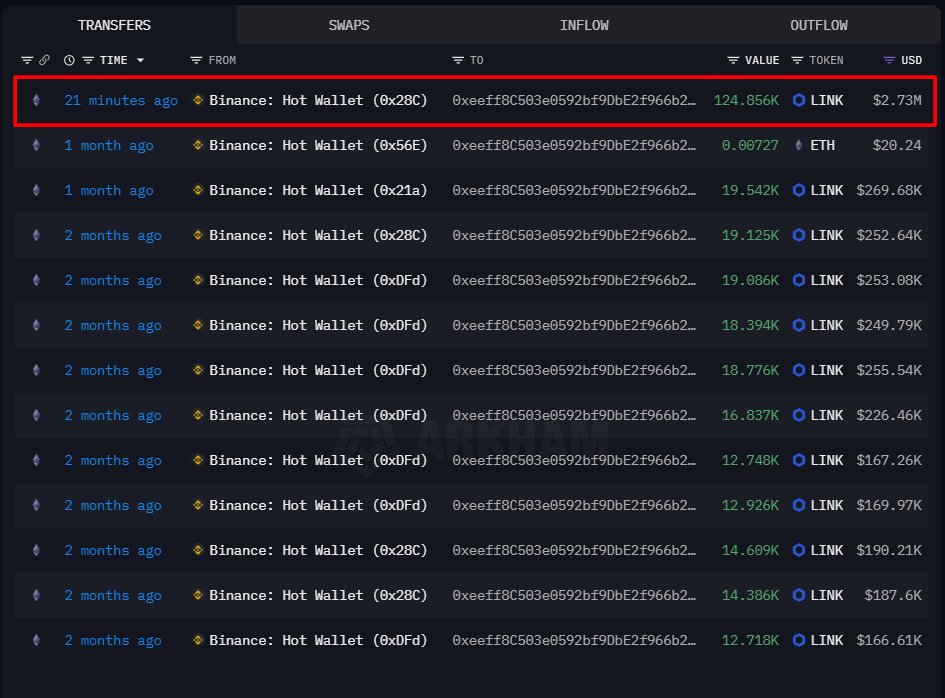945x698 pixels.
Task: Click Binance icon in the $187.6K row
Action: 198,596
